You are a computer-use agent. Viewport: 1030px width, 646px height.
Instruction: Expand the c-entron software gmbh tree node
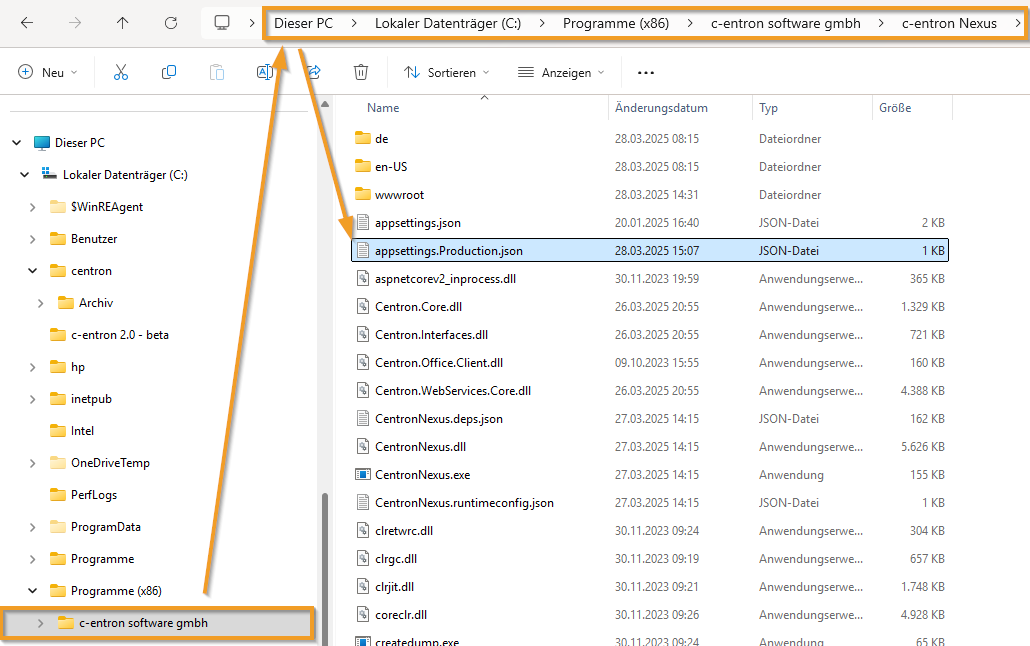40,623
